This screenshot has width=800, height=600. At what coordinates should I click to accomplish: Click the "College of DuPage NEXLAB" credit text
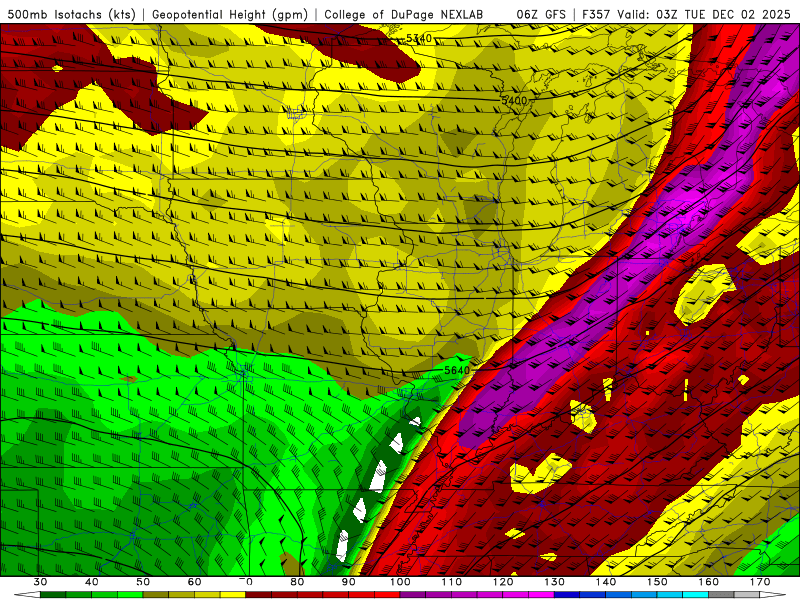click(x=404, y=14)
